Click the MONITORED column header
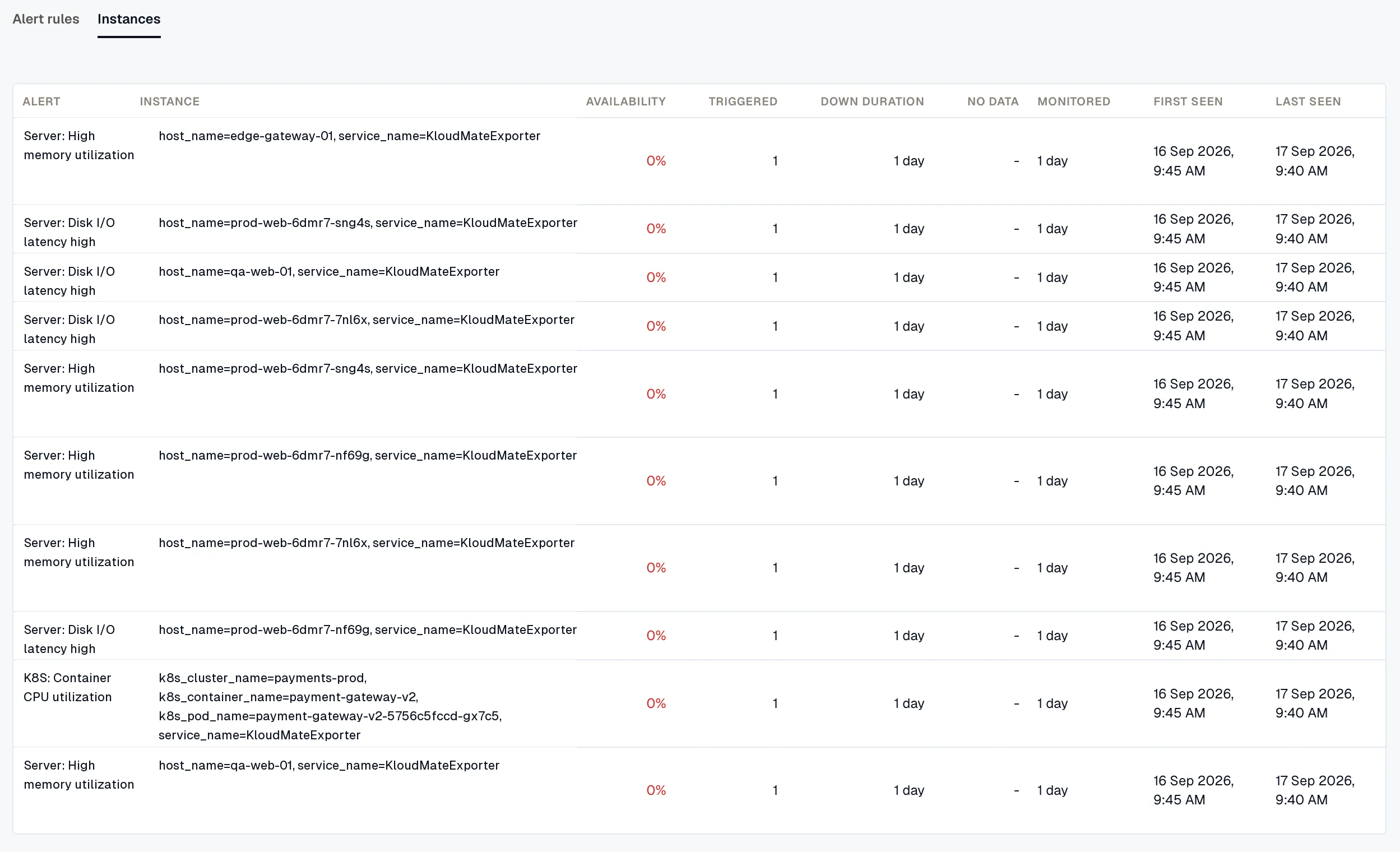Image resolution: width=1400 pixels, height=852 pixels. pos(1073,101)
